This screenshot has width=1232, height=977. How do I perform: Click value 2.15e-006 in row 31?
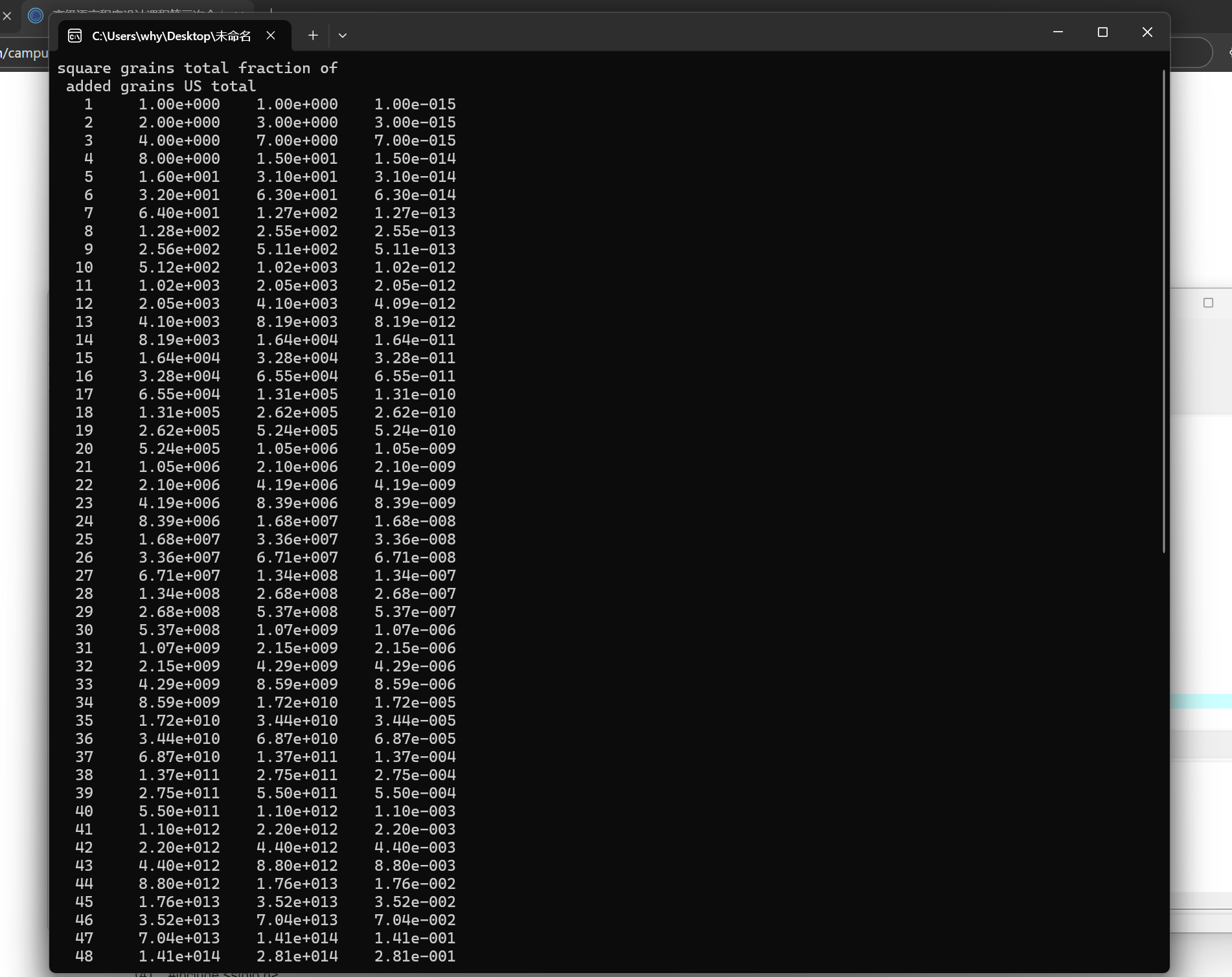tap(415, 648)
